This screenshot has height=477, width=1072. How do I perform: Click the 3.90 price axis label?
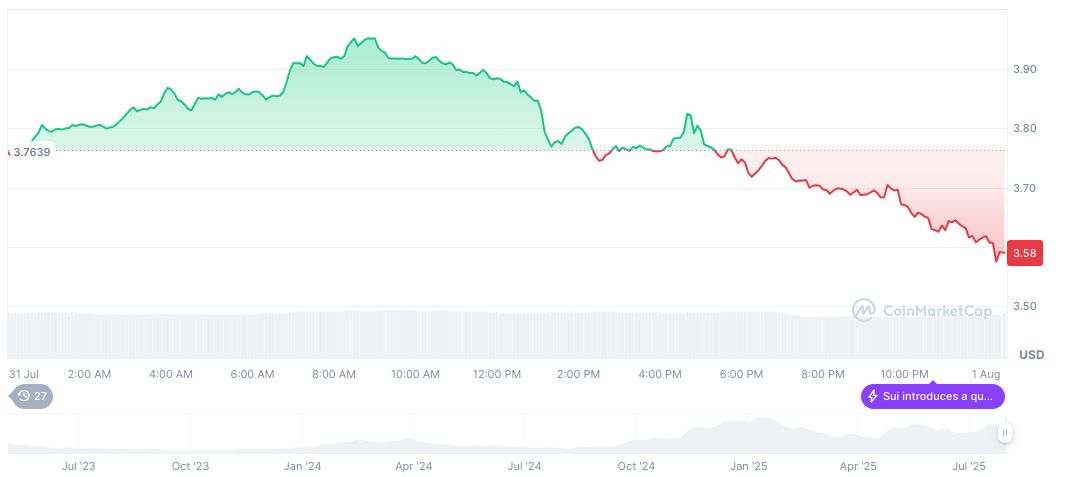1024,69
